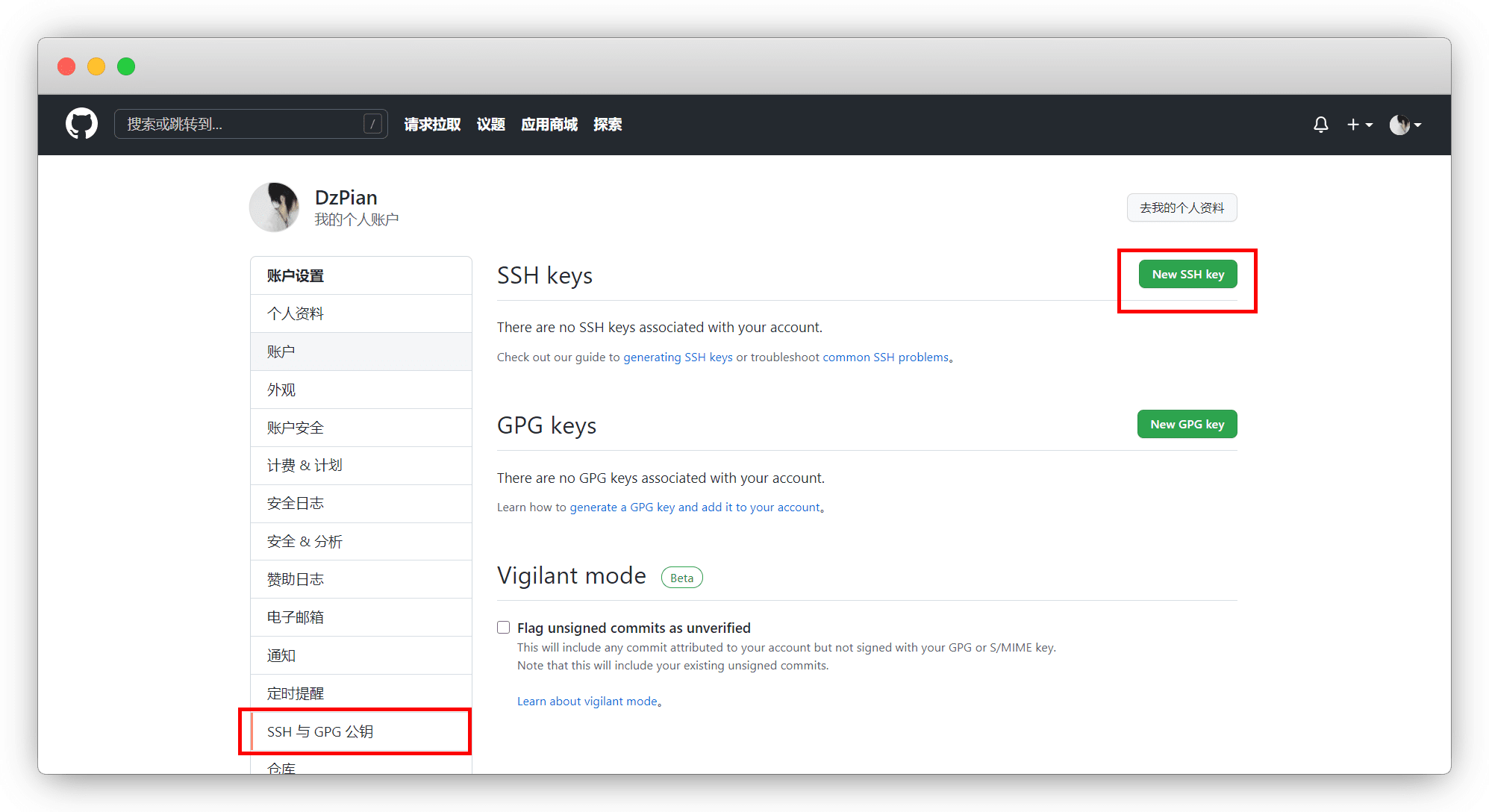The width and height of the screenshot is (1489, 812).
Task: Focus the 搜索或跳转到 search field
Action: pos(239,124)
